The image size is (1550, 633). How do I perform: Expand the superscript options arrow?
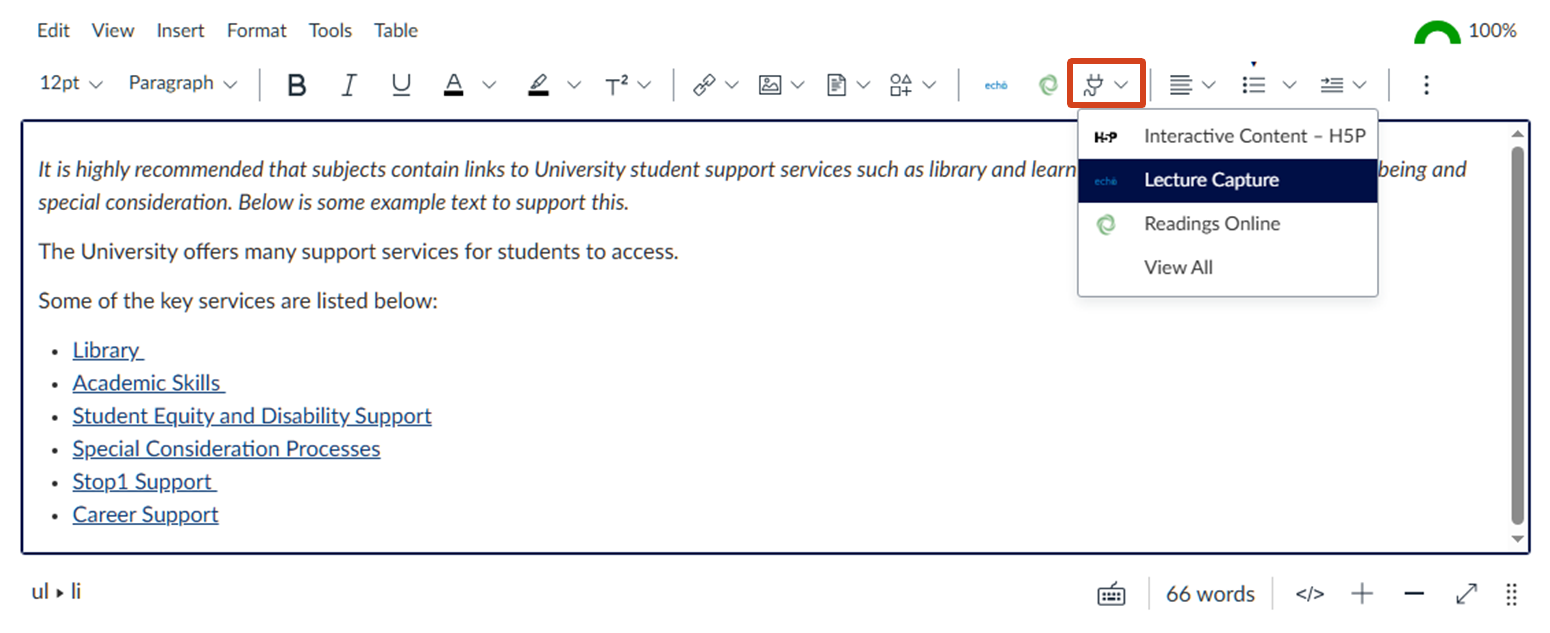pyautogui.click(x=643, y=85)
